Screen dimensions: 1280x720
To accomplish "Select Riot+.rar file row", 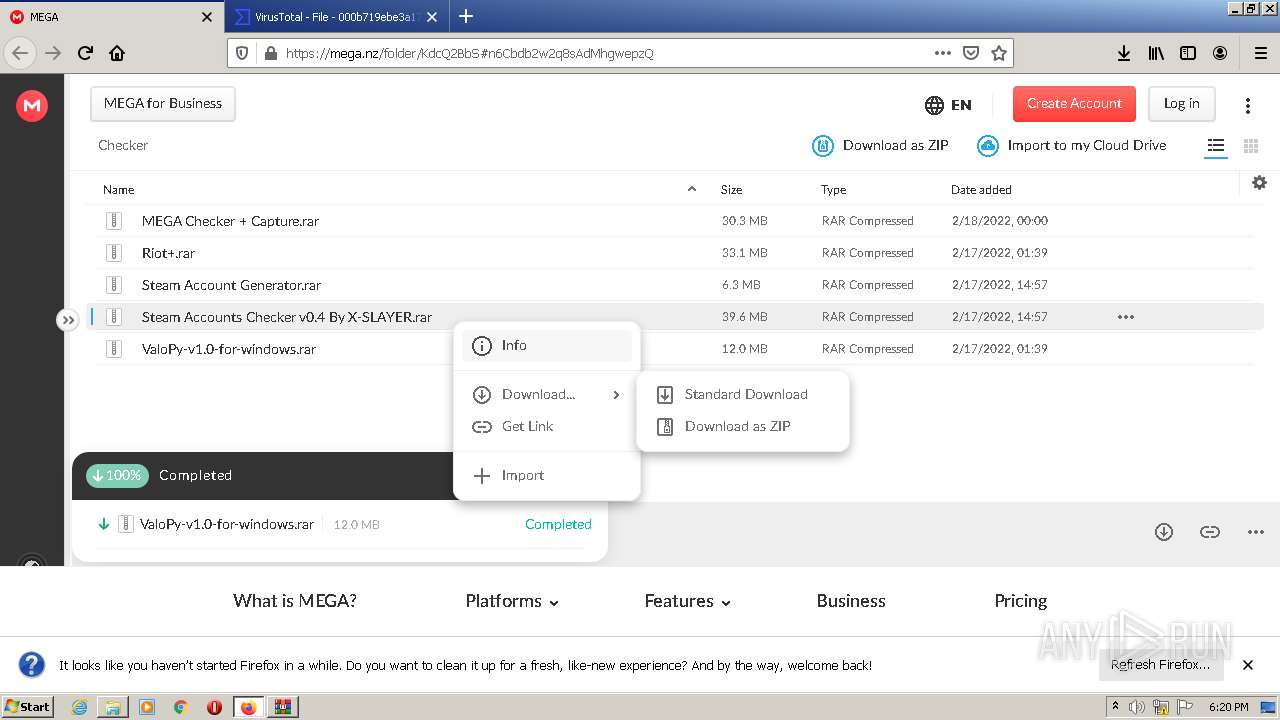I will tap(675, 253).
